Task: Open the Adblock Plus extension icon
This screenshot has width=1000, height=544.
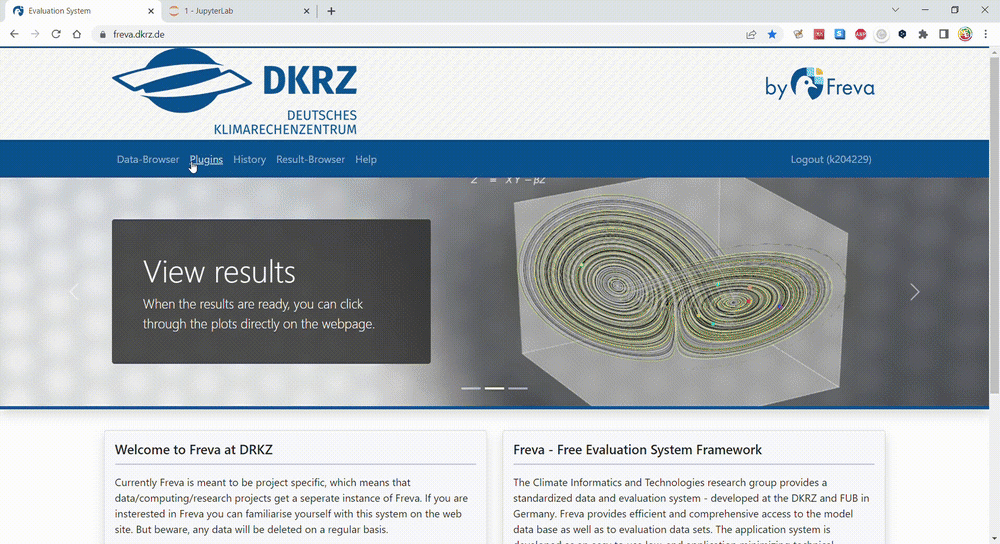Action: [860, 34]
